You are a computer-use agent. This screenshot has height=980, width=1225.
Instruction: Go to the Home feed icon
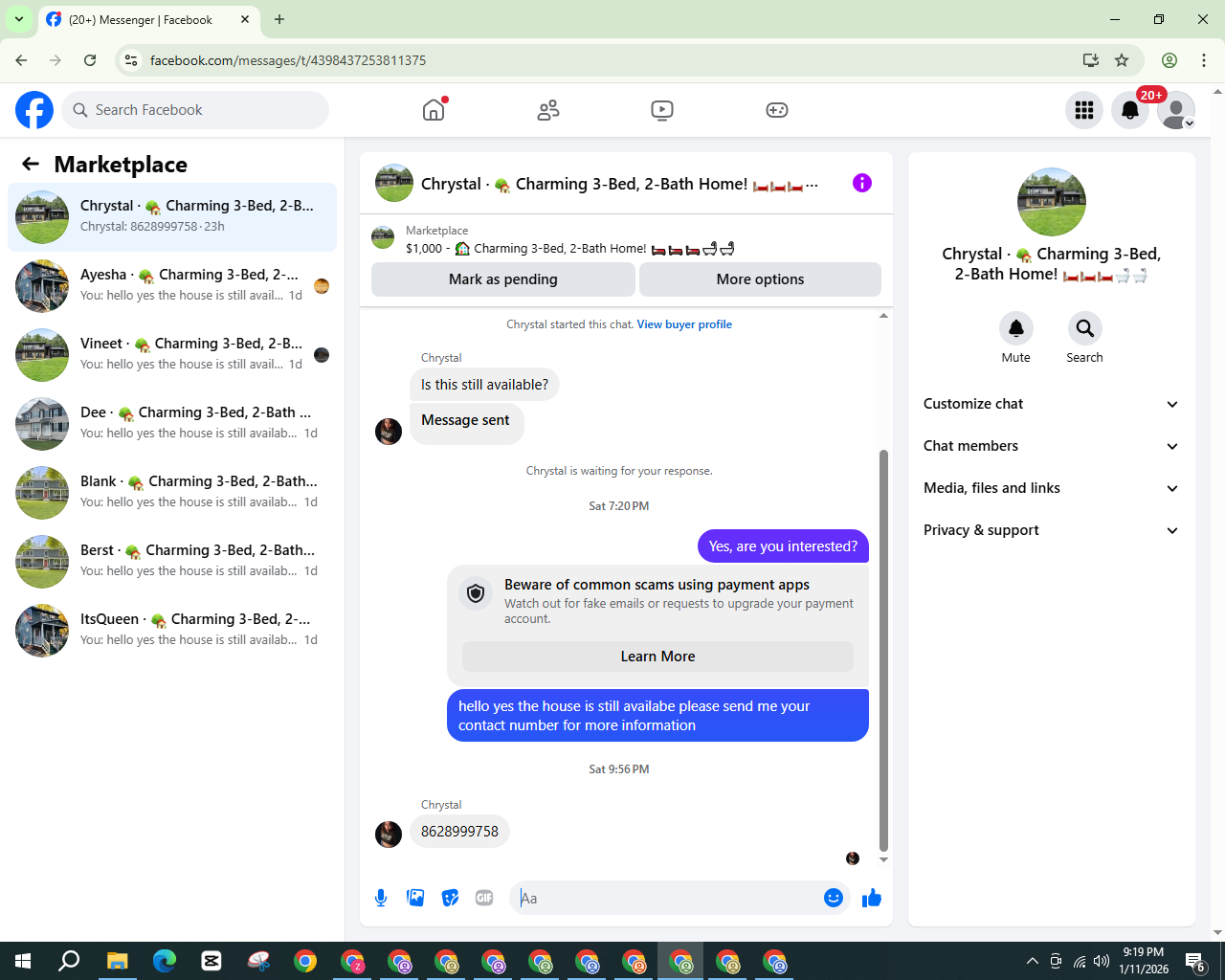(434, 110)
